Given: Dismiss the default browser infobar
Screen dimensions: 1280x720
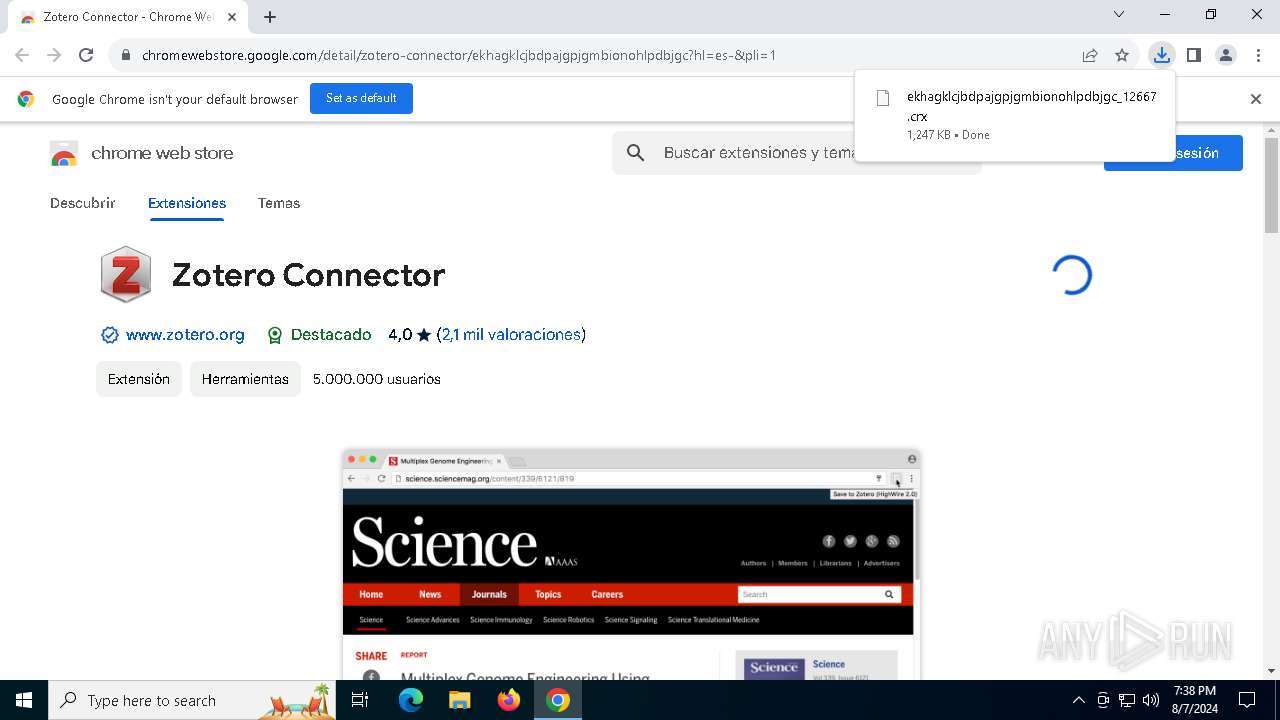Looking at the screenshot, I should pyautogui.click(x=1256, y=99).
